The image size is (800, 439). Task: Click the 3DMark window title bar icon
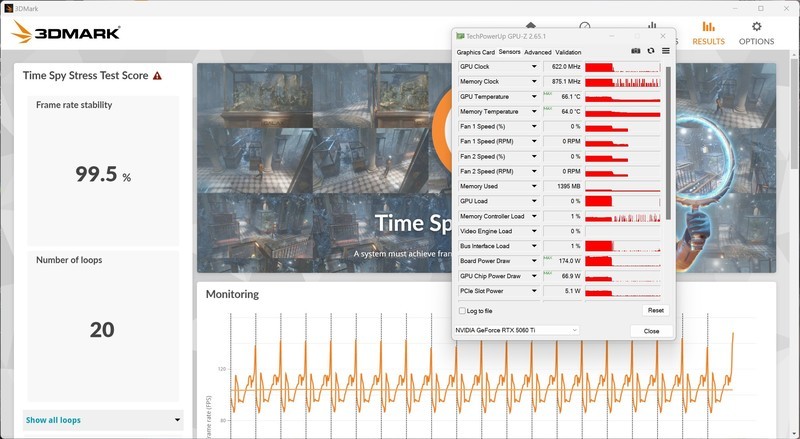tap(8, 8)
